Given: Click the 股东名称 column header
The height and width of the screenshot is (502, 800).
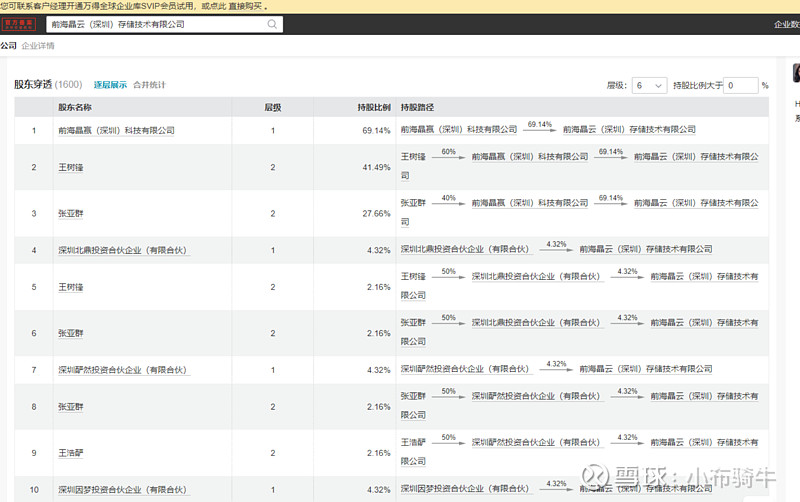Looking at the screenshot, I should (x=75, y=107).
